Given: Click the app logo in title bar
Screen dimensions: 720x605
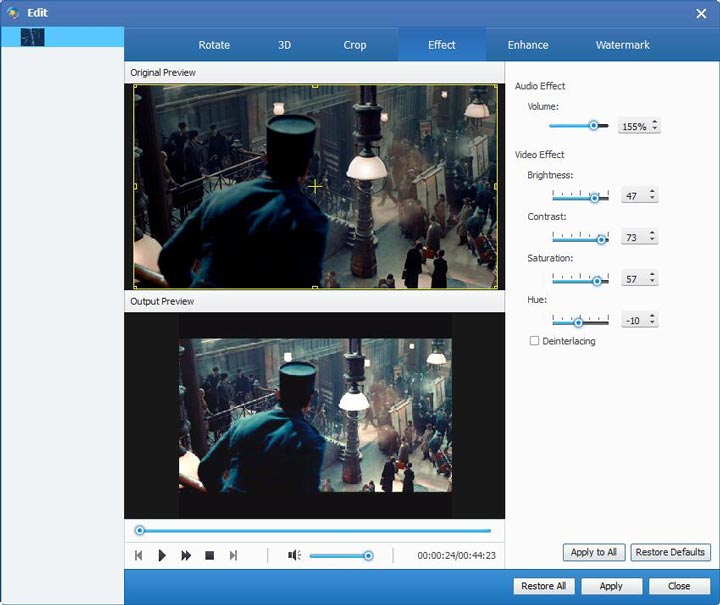Looking at the screenshot, I should point(13,13).
